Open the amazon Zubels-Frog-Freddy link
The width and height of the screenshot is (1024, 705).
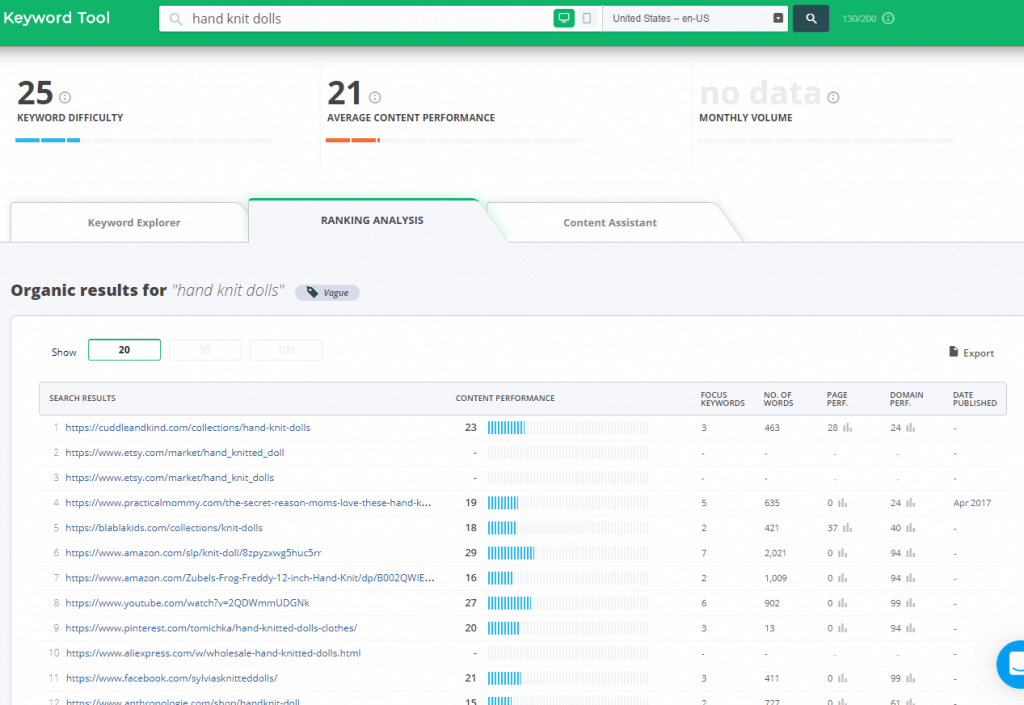point(249,578)
